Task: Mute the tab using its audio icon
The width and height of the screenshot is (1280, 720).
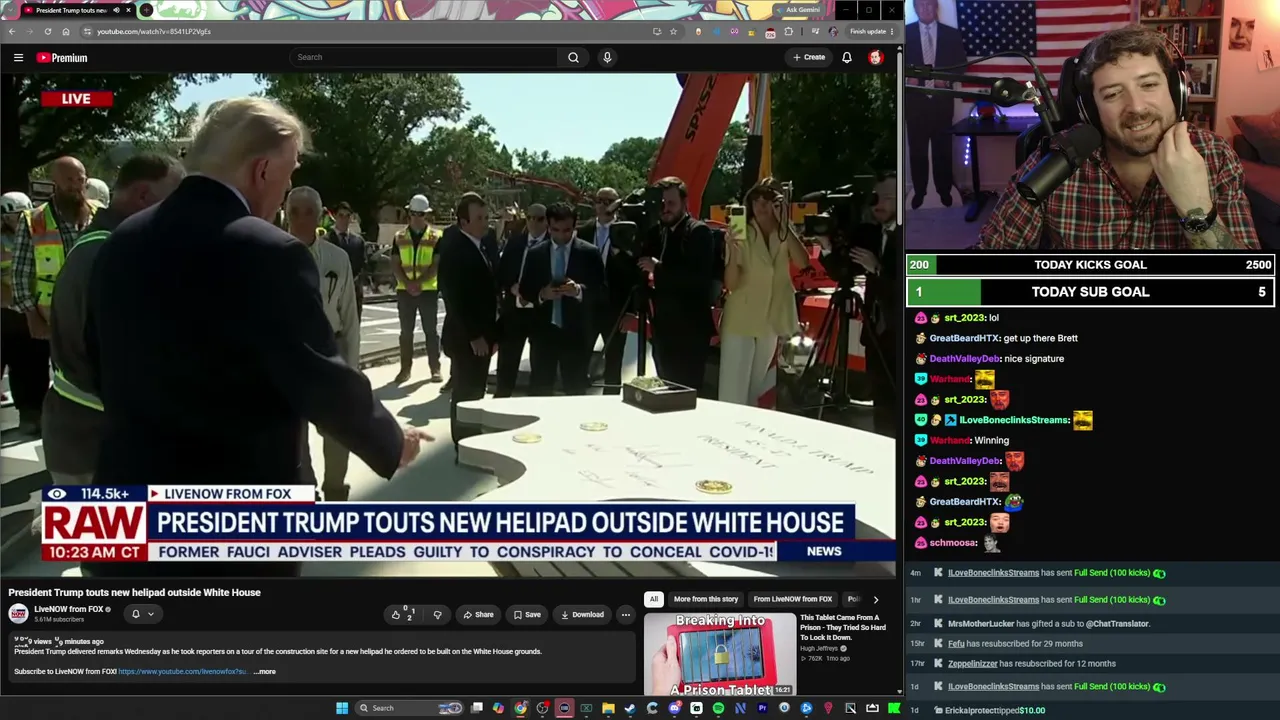Action: (x=116, y=10)
